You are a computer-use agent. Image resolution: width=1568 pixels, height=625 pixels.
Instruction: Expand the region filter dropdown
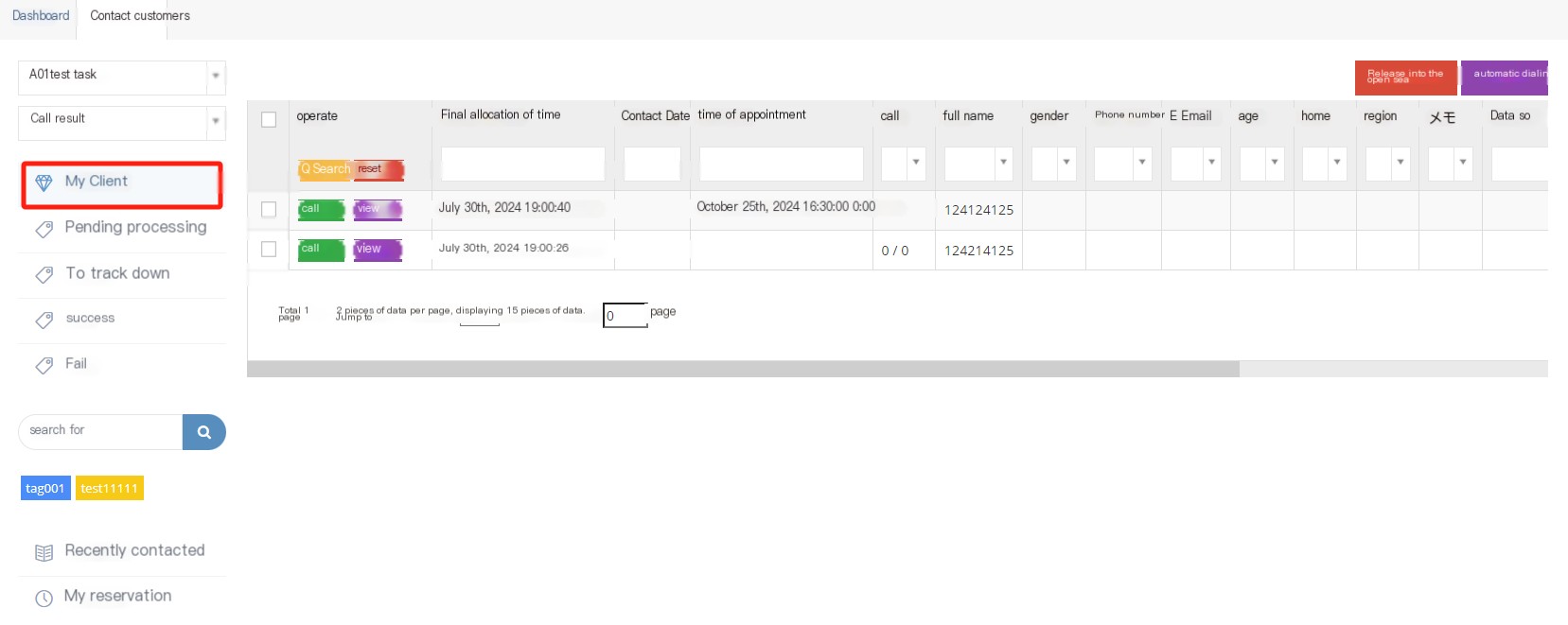pyautogui.click(x=1401, y=163)
